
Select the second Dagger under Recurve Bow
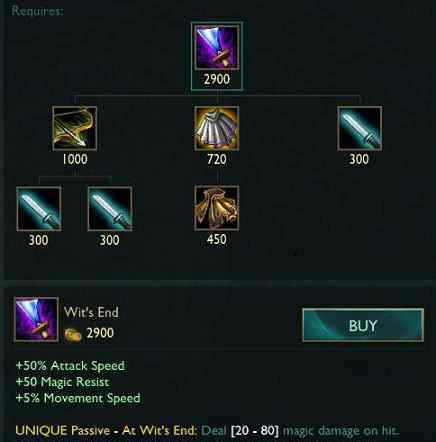[x=110, y=209]
